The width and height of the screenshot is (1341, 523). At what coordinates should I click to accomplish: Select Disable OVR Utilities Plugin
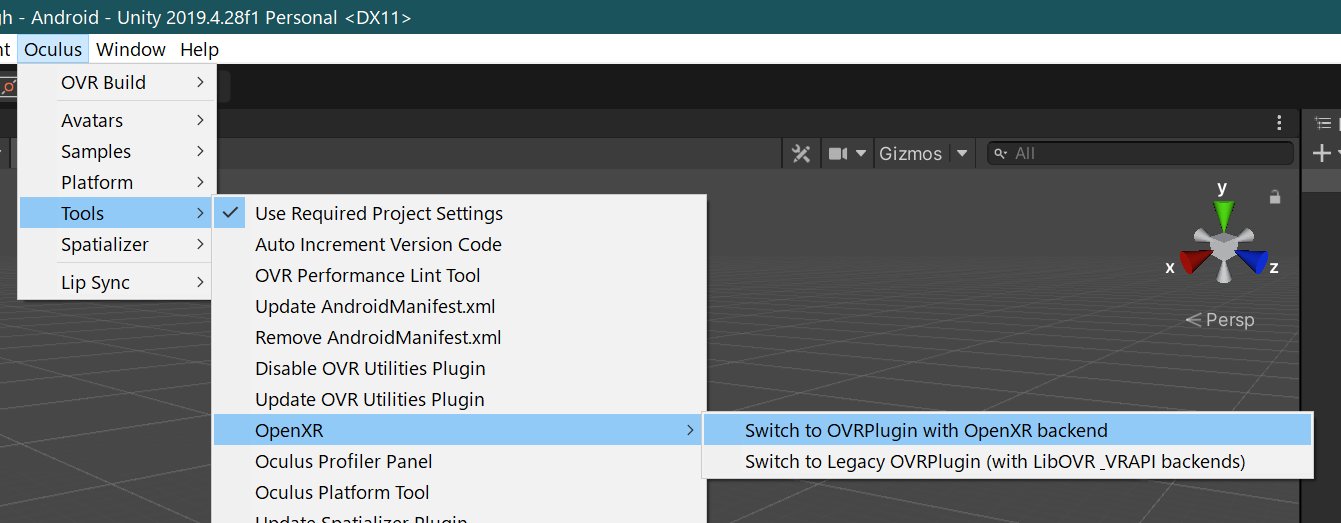point(460,368)
